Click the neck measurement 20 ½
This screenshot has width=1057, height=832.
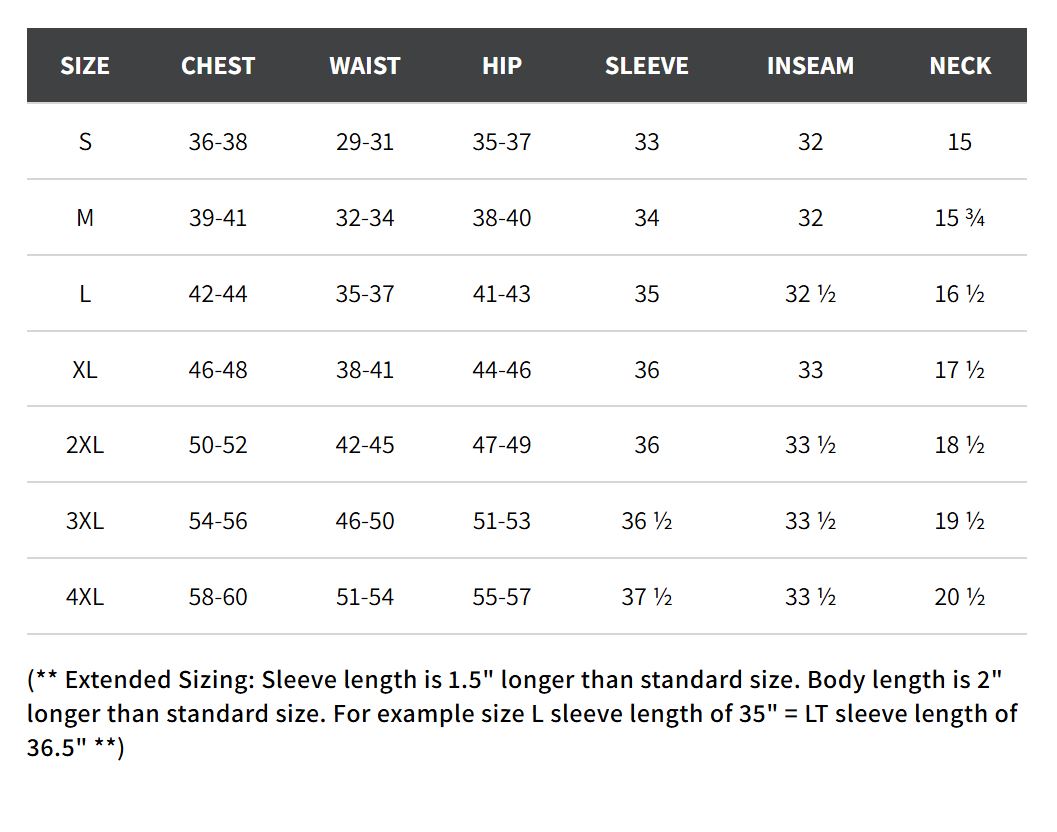pyautogui.click(x=960, y=597)
